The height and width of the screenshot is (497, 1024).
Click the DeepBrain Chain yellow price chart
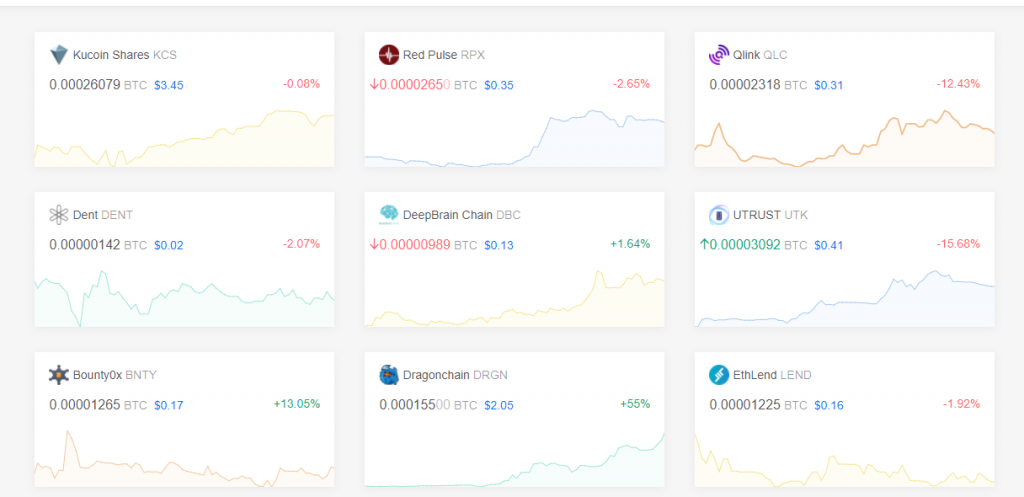pyautogui.click(x=515, y=298)
